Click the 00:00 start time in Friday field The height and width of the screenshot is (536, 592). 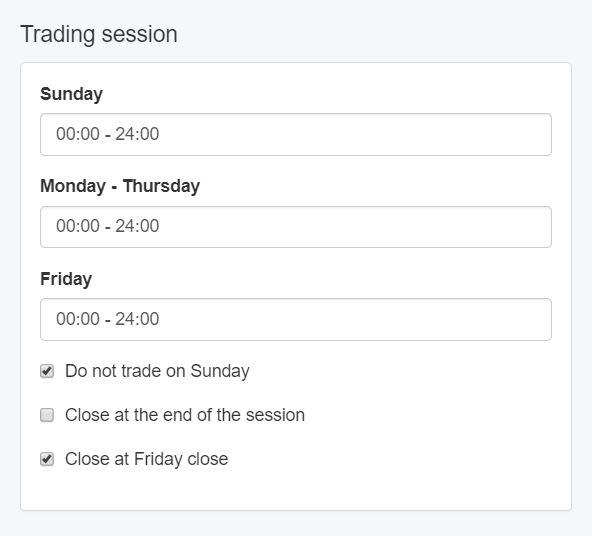[78, 319]
